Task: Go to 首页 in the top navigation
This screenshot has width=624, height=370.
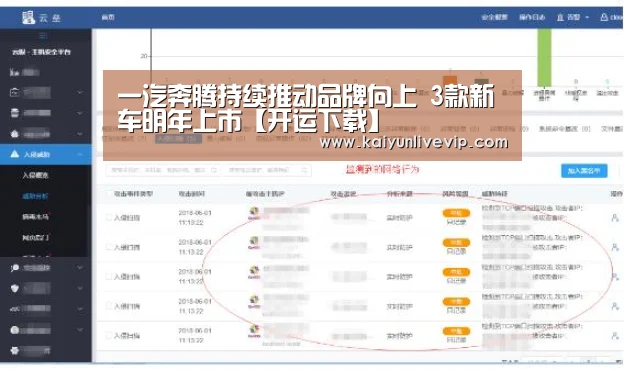Action: pos(108,18)
